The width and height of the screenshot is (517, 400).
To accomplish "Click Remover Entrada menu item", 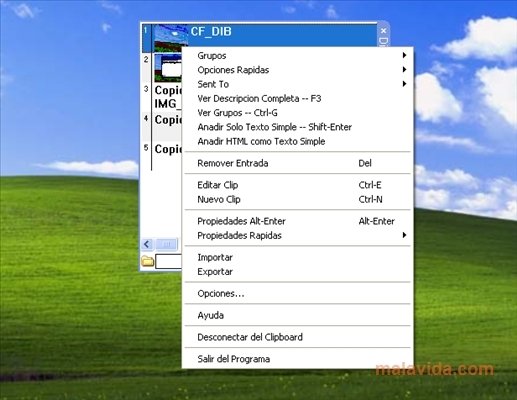I will 298,163.
